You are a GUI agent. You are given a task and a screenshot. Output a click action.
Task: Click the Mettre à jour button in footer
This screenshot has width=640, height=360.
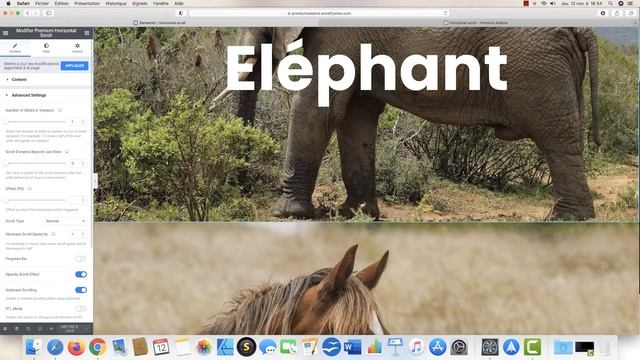(x=69, y=329)
